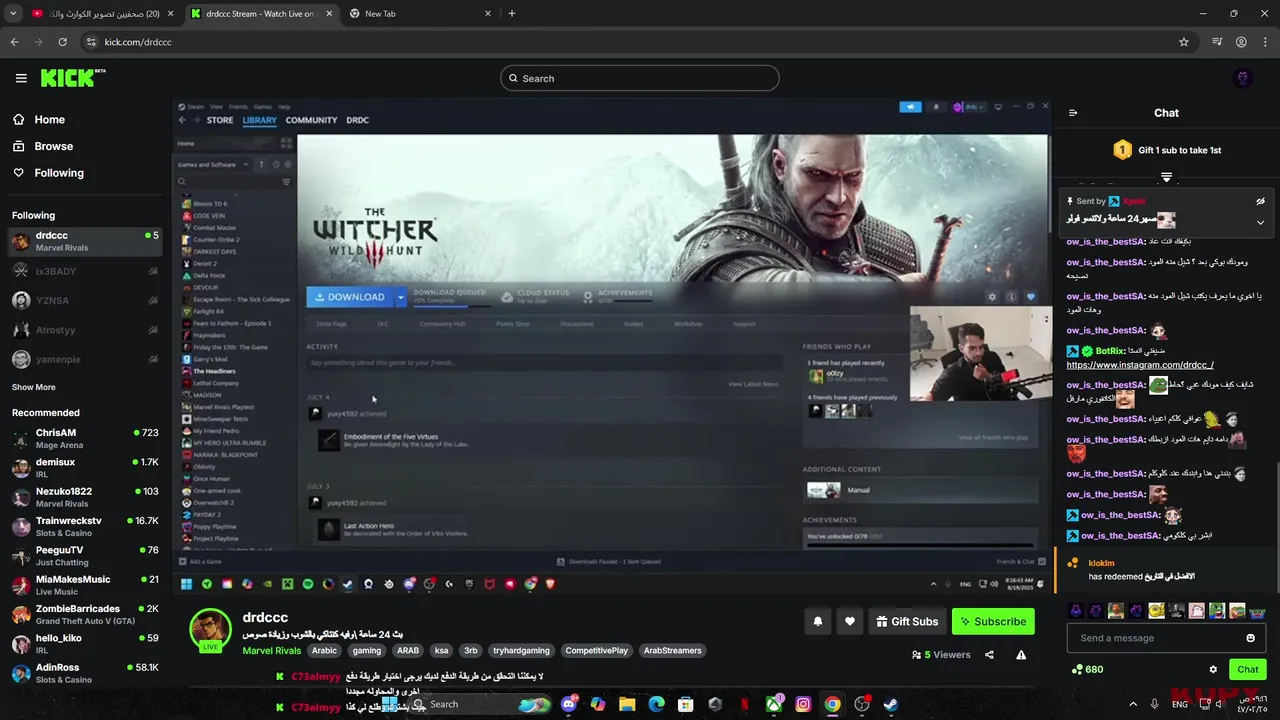The image size is (1280, 720).
Task: Open Instagram from the taskbar
Action: point(803,704)
